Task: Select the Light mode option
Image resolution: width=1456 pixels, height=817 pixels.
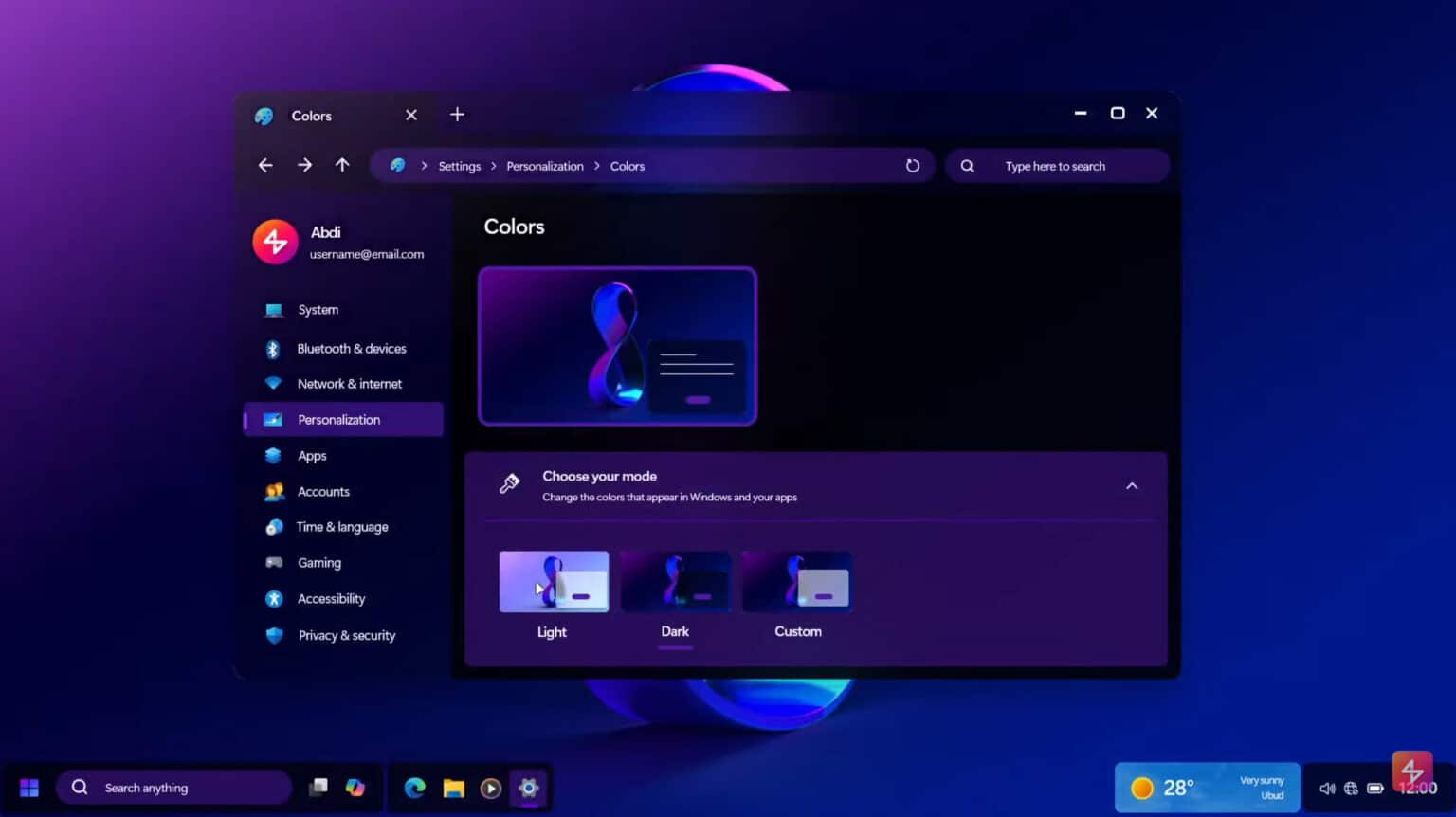Action: tap(553, 581)
